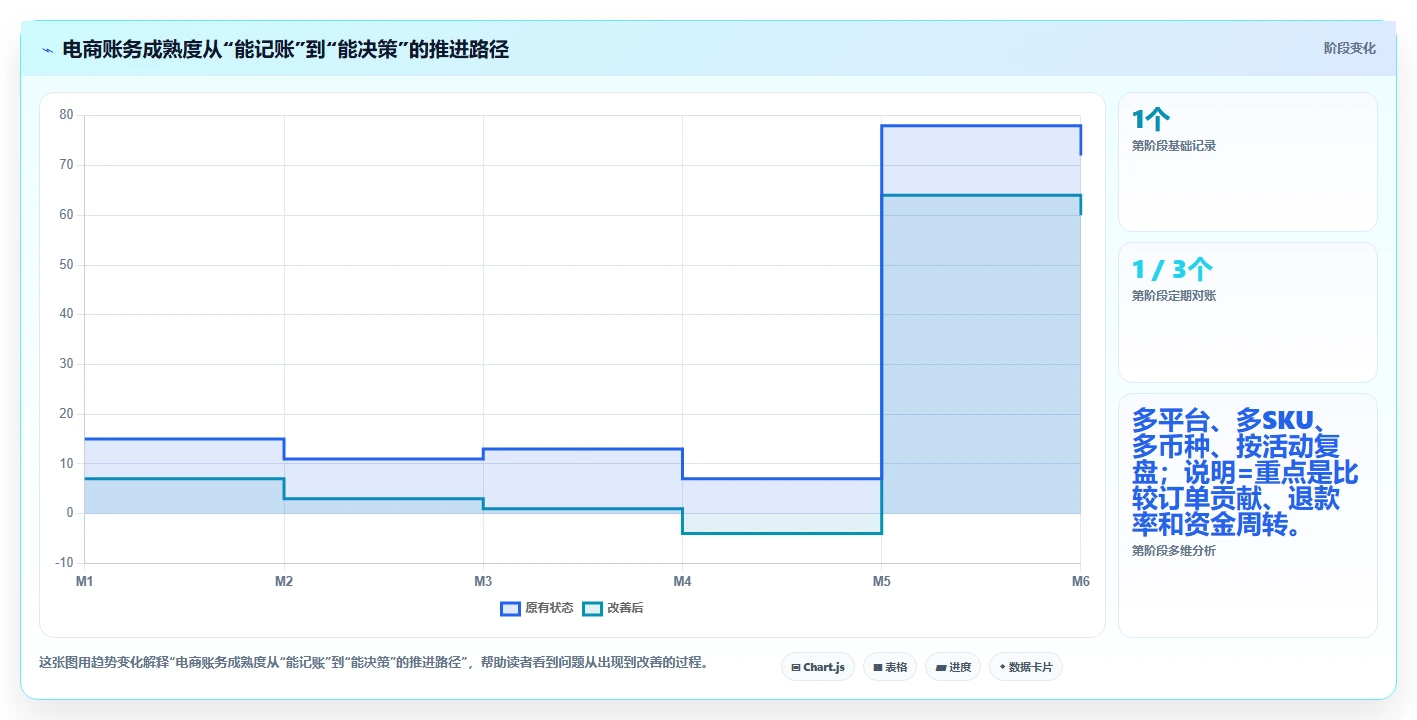
Task: Click the 改善后 teal legend swatch
Action: tap(592, 608)
